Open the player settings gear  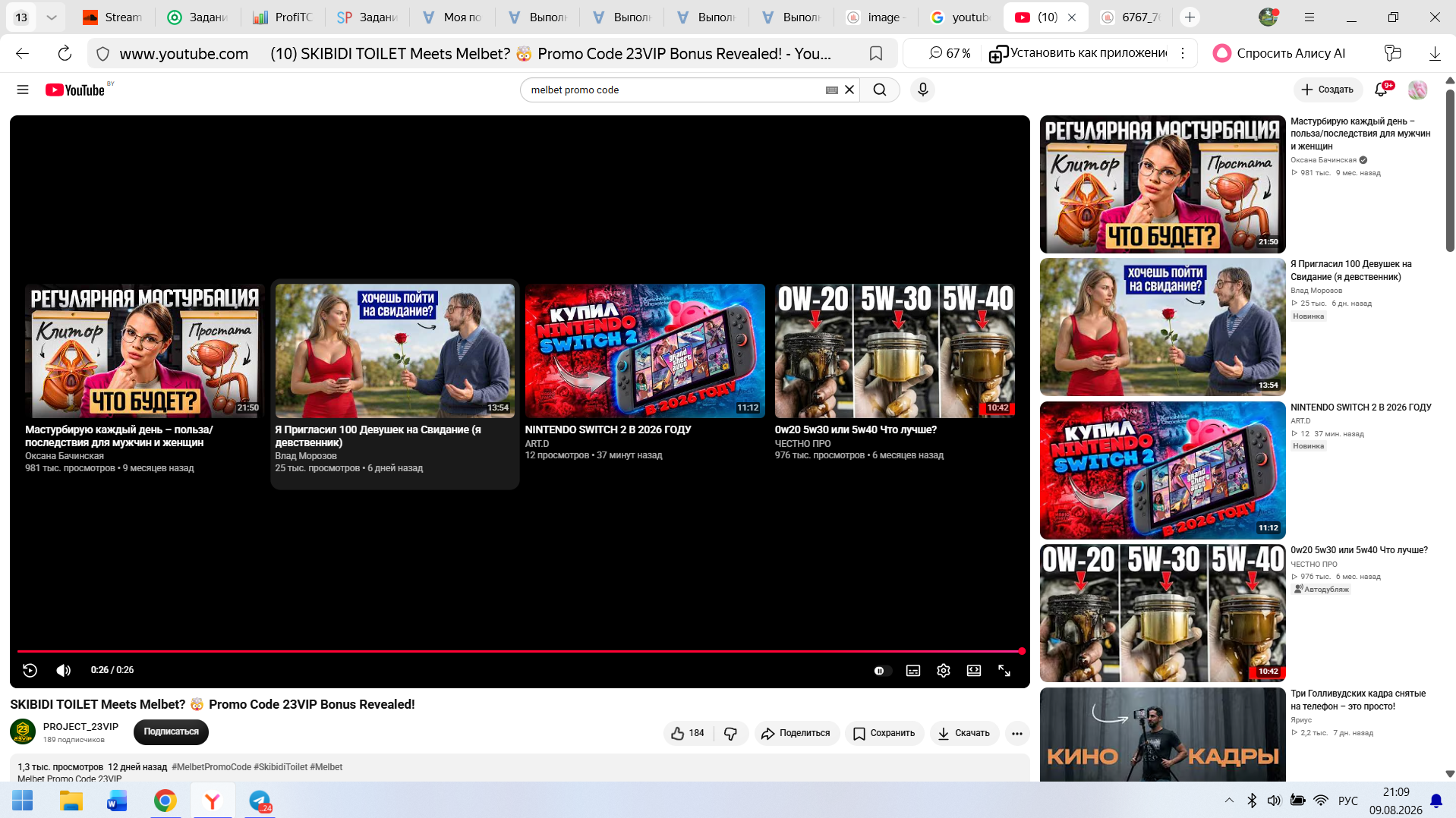tap(944, 671)
